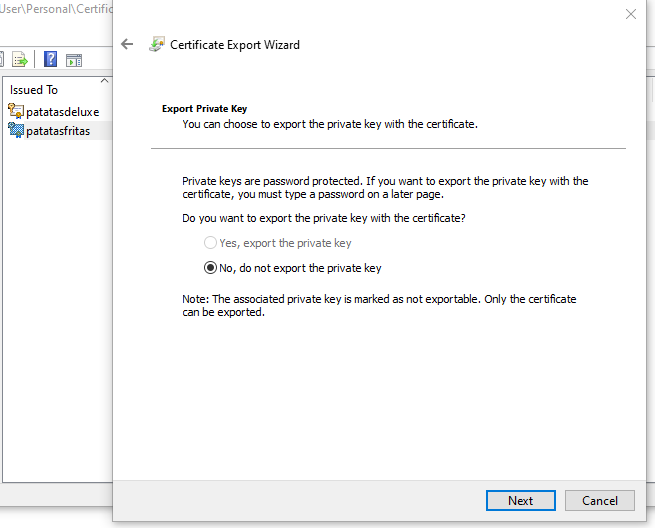Click the 'Export Private Key' heading
The height and width of the screenshot is (528, 655).
click(204, 109)
